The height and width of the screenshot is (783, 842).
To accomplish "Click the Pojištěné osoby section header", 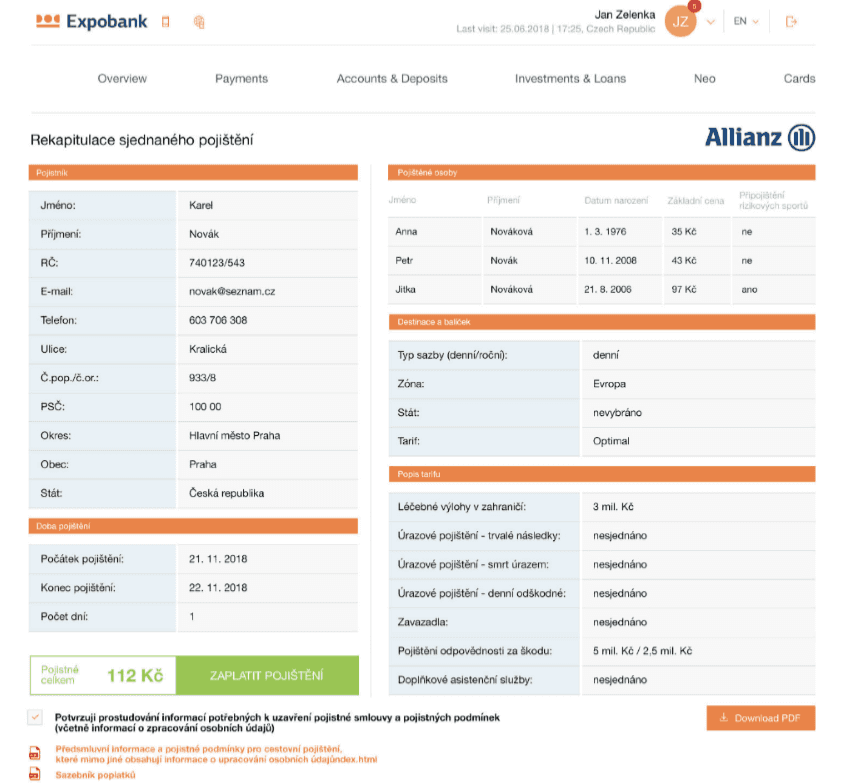I will 602,172.
